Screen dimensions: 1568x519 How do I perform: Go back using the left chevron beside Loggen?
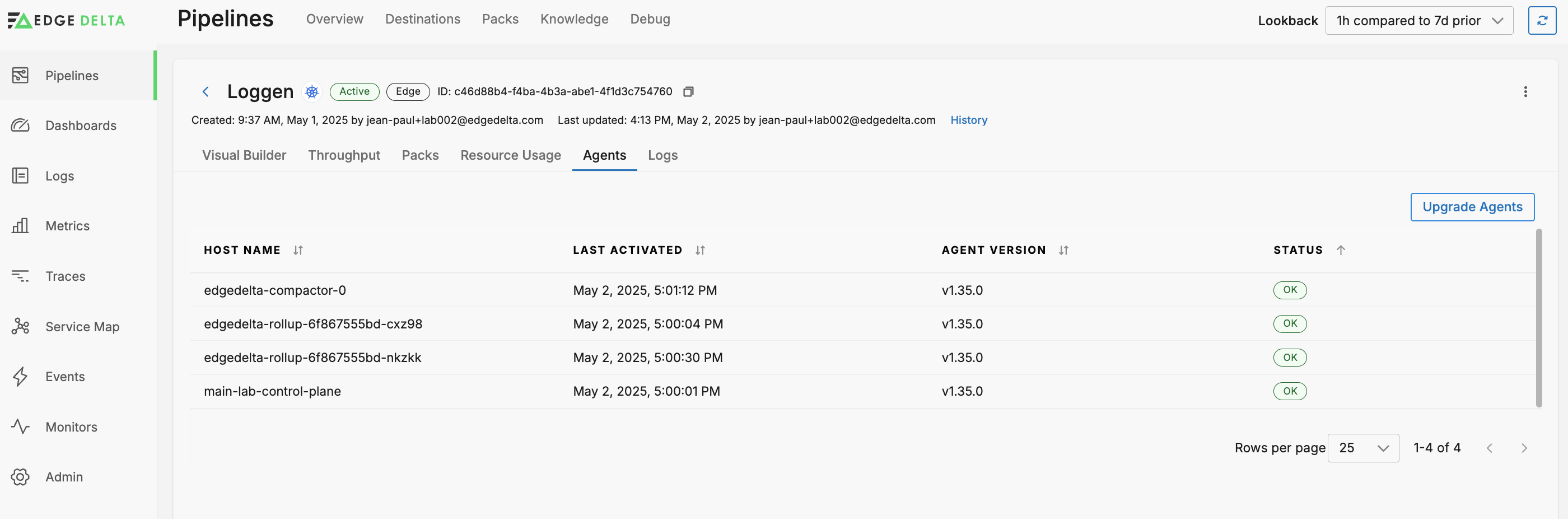click(x=206, y=92)
